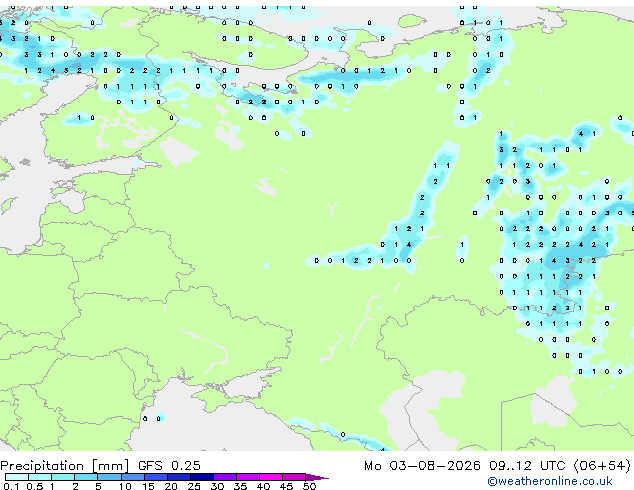The width and height of the screenshot is (634, 490).
Task: Click the '(06+54)' forecast run text
Action: click(602, 466)
